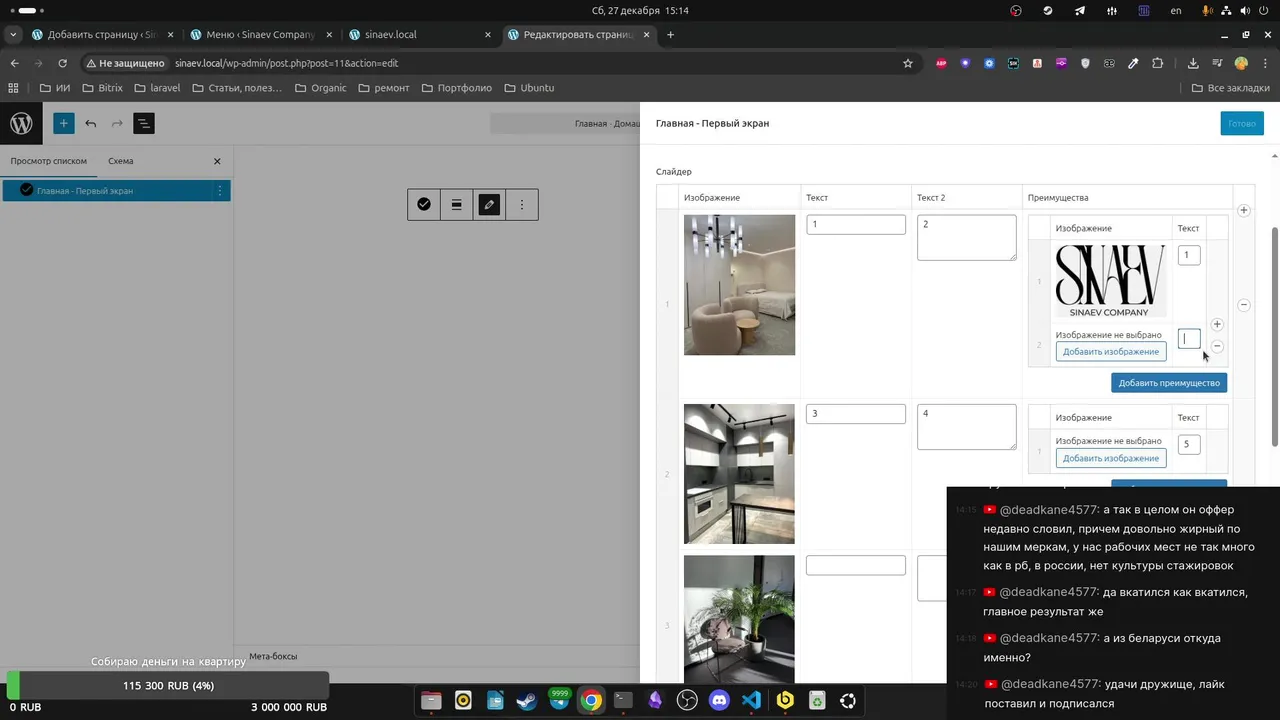Click the browser address bar URL
The image size is (1280, 720).
[x=286, y=63]
